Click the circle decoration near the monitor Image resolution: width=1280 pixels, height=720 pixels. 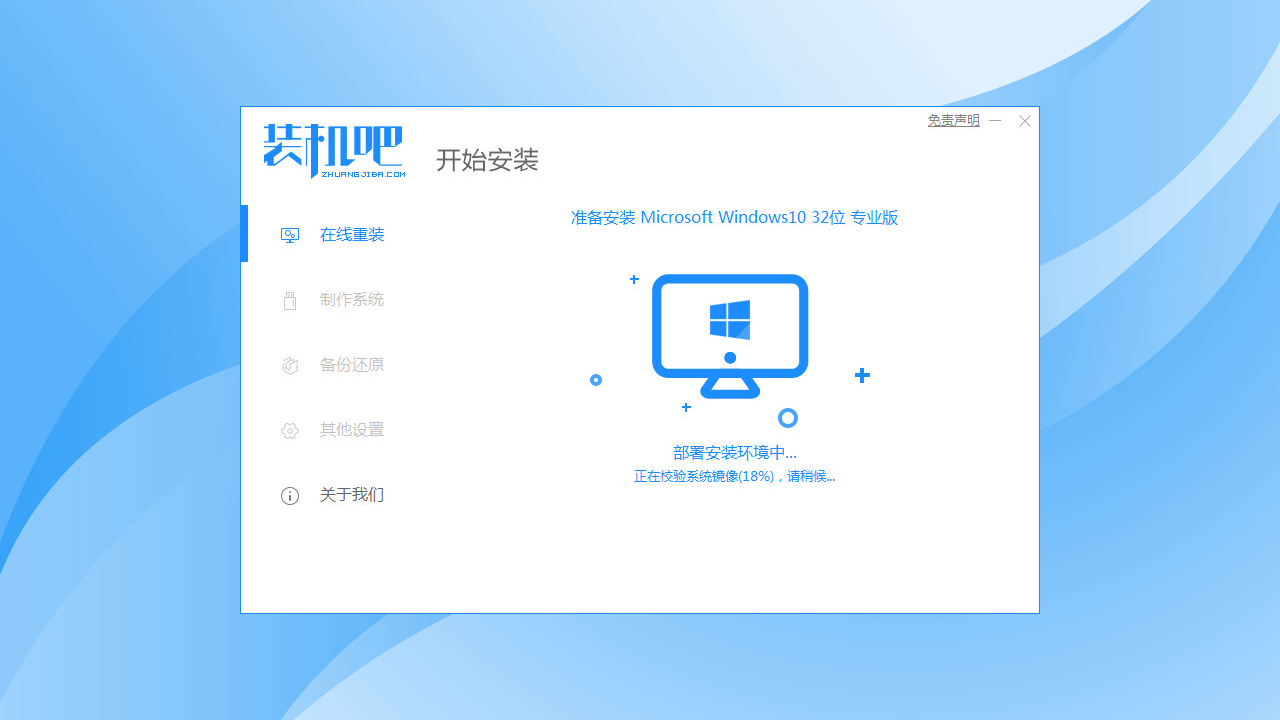pos(788,417)
